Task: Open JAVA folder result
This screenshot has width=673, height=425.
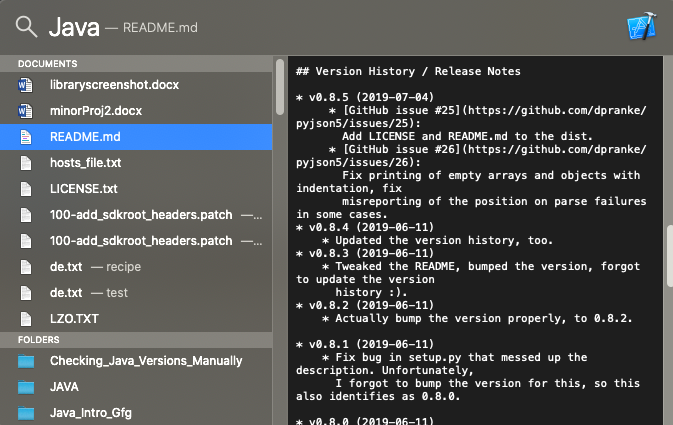Action: tap(136, 387)
